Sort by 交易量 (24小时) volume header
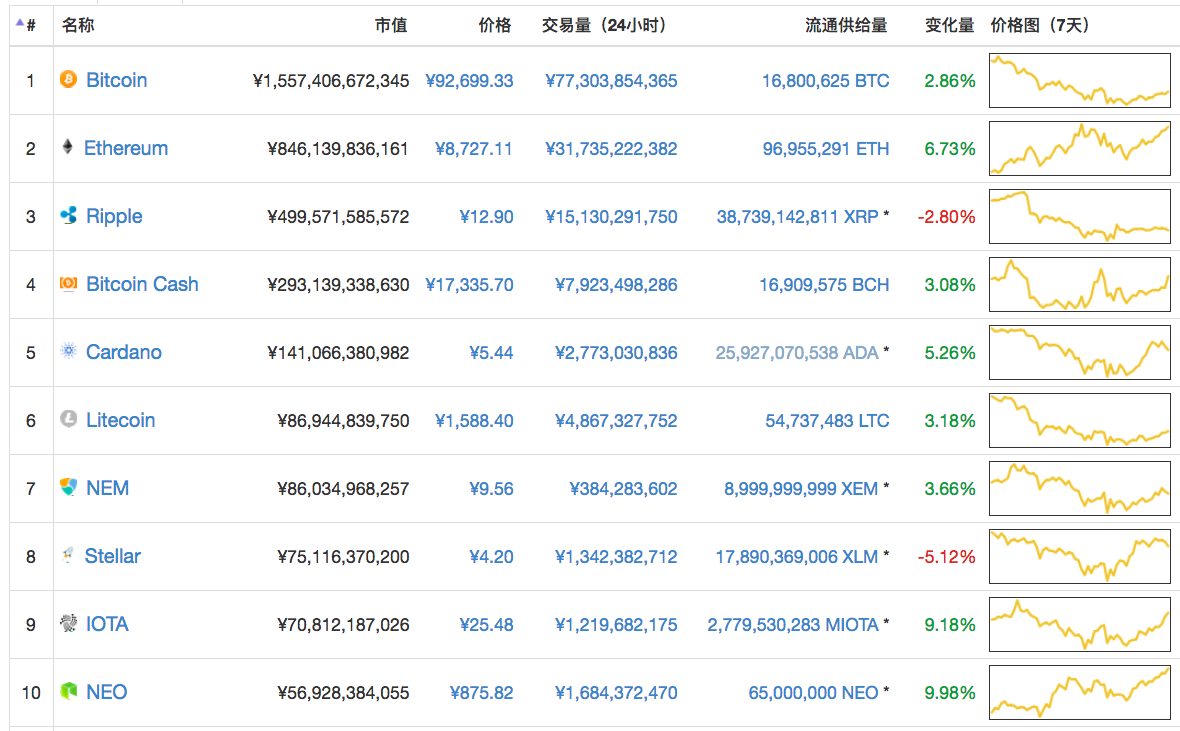This screenshot has height=731, width=1180. (604, 25)
